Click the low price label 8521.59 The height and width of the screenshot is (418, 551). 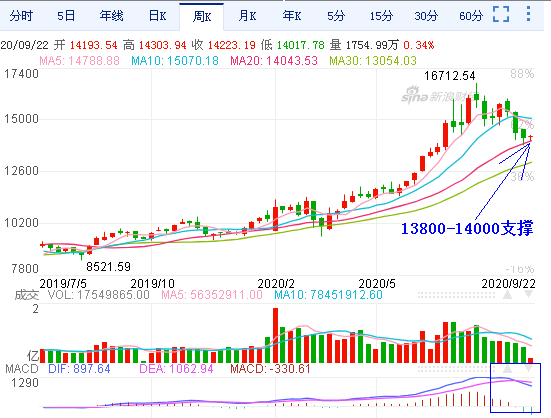click(108, 267)
